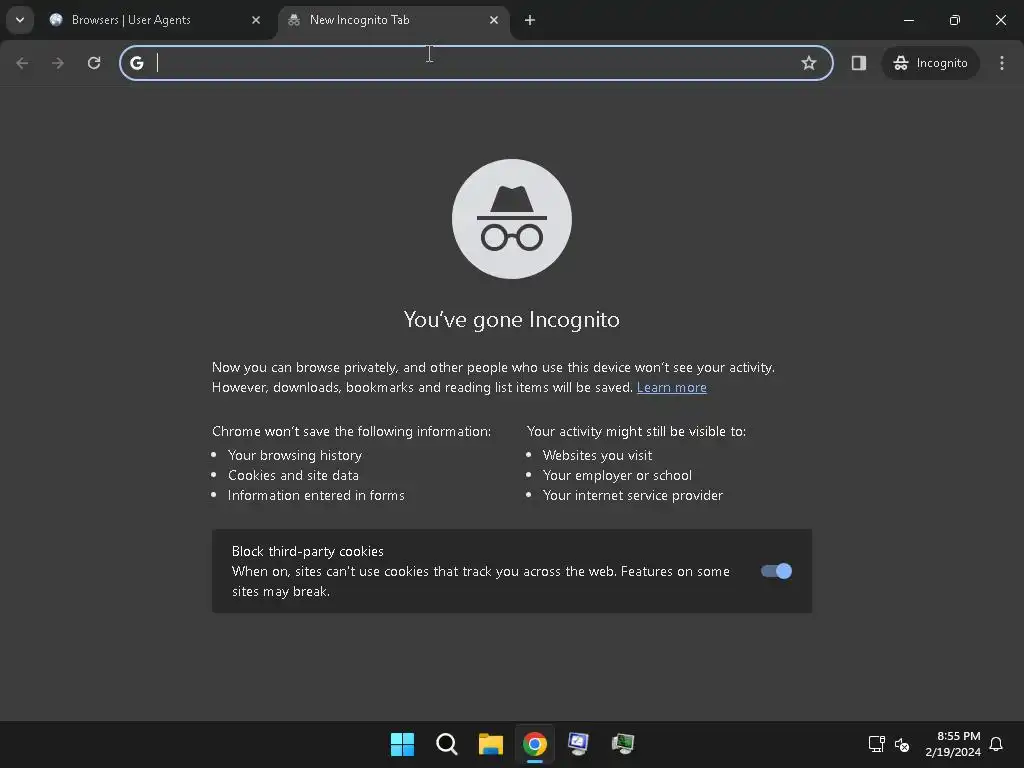Screen dimensions: 1024x768
Task: Close the New Incognito Tab
Action: pyautogui.click(x=494, y=20)
